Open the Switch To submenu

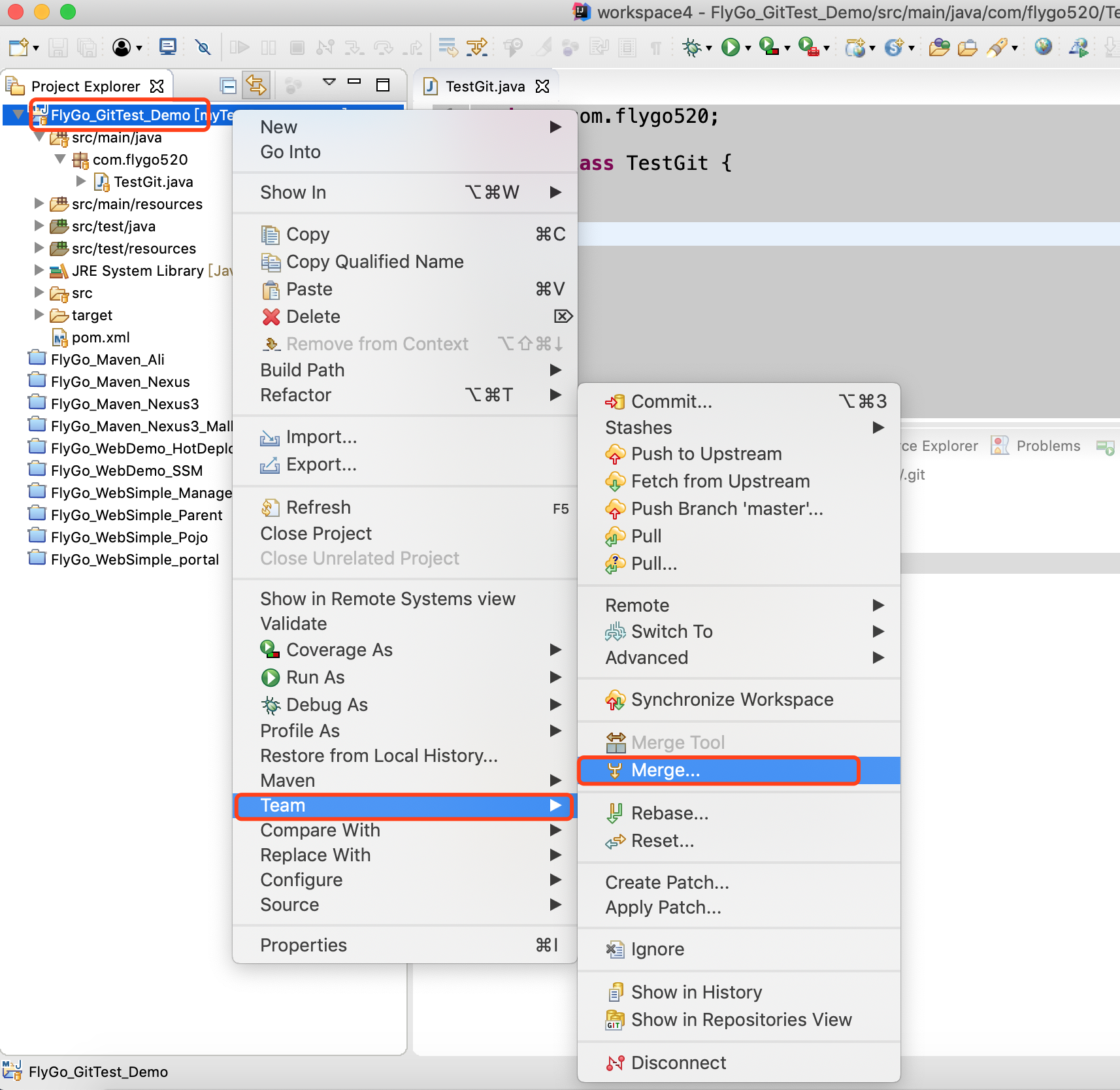pos(739,631)
